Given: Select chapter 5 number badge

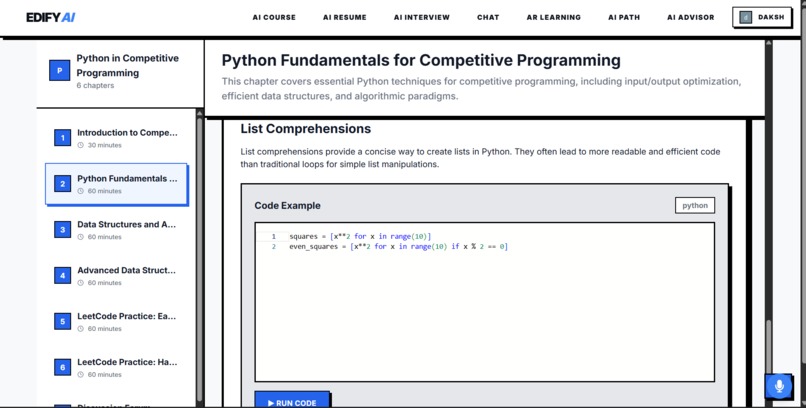Looking at the screenshot, I should point(63,321).
